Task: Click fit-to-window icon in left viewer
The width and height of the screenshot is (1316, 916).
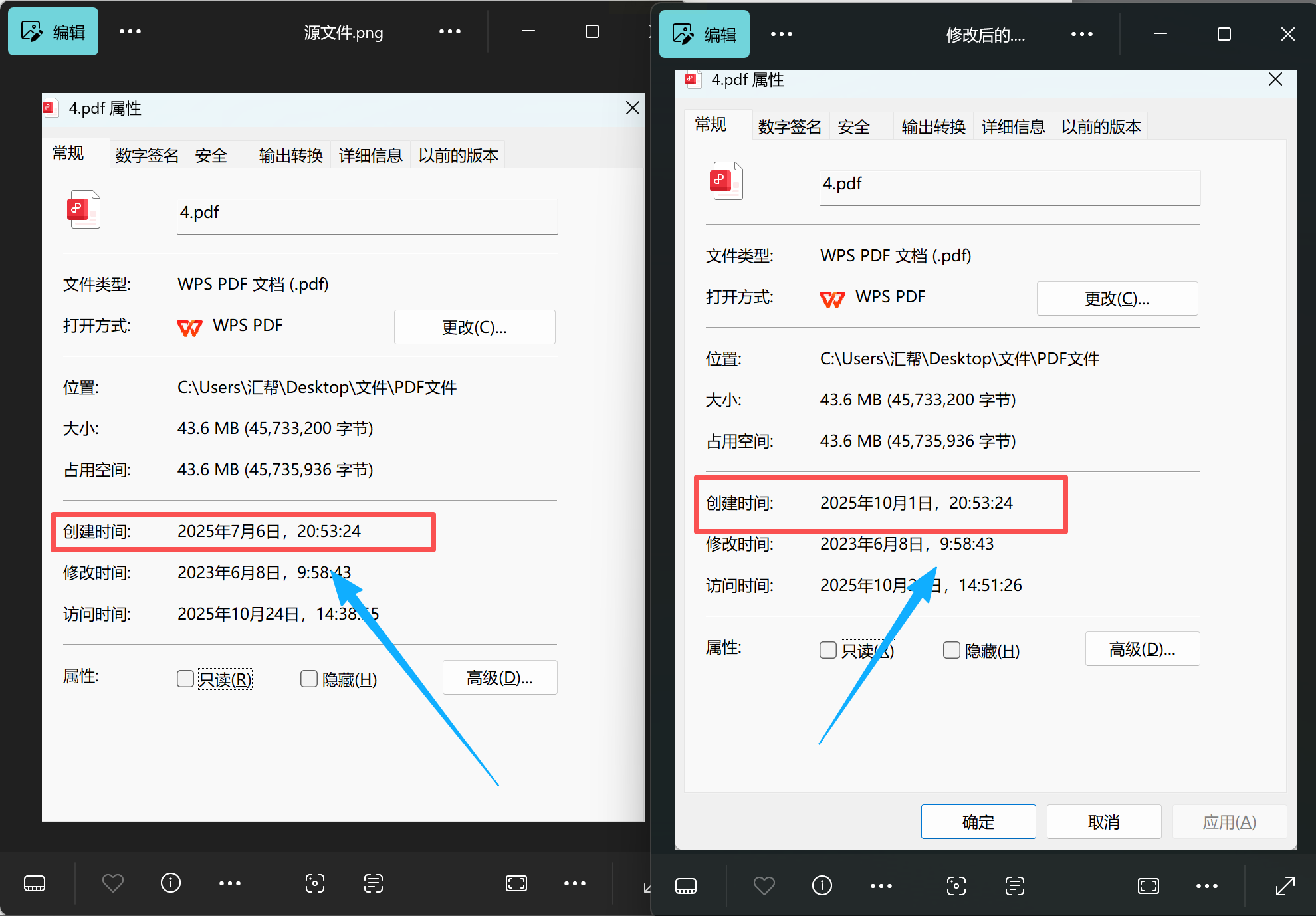Action: (516, 883)
